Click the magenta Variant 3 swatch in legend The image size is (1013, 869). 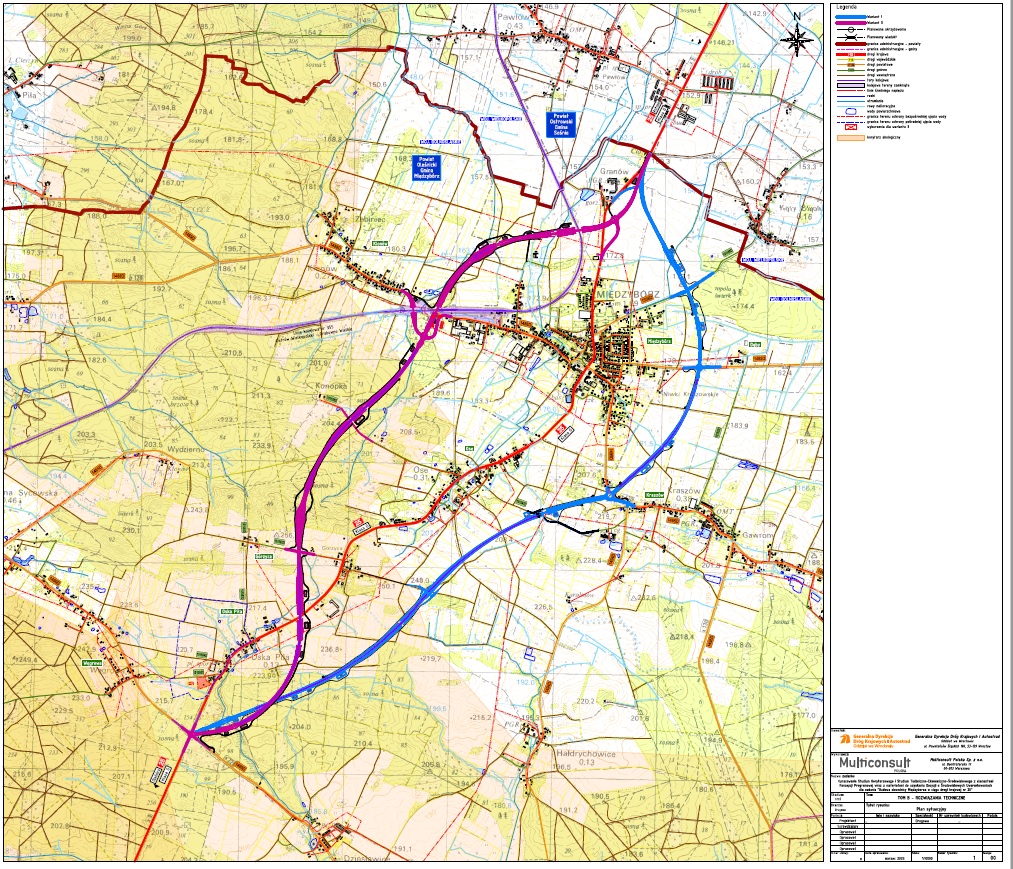(850, 25)
